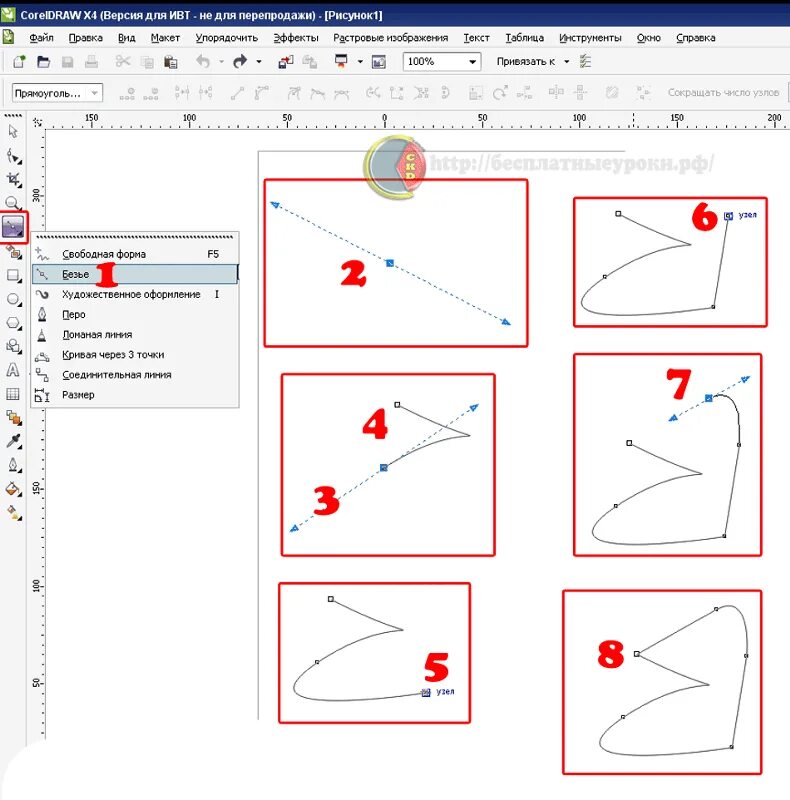Image resolution: width=790 pixels, height=800 pixels.
Task: Select the Interactive Blend tool
Action: pyautogui.click(x=13, y=417)
